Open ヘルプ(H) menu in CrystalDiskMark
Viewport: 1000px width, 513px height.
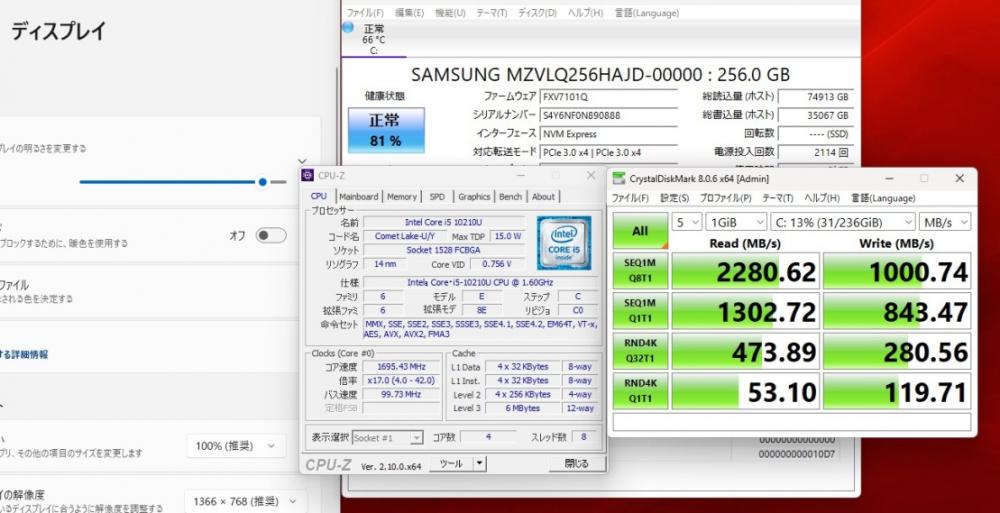point(822,198)
